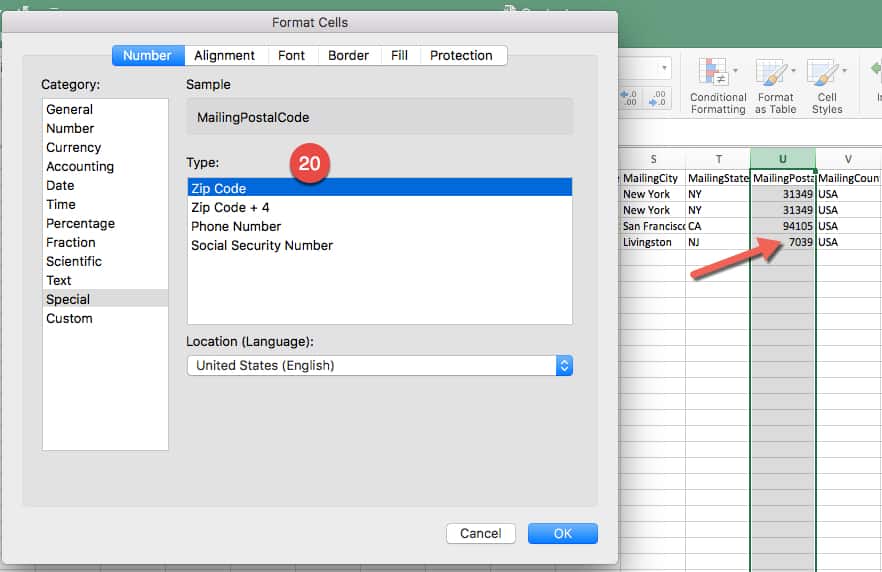The image size is (882, 572).
Task: Select column U header
Action: pos(782,159)
